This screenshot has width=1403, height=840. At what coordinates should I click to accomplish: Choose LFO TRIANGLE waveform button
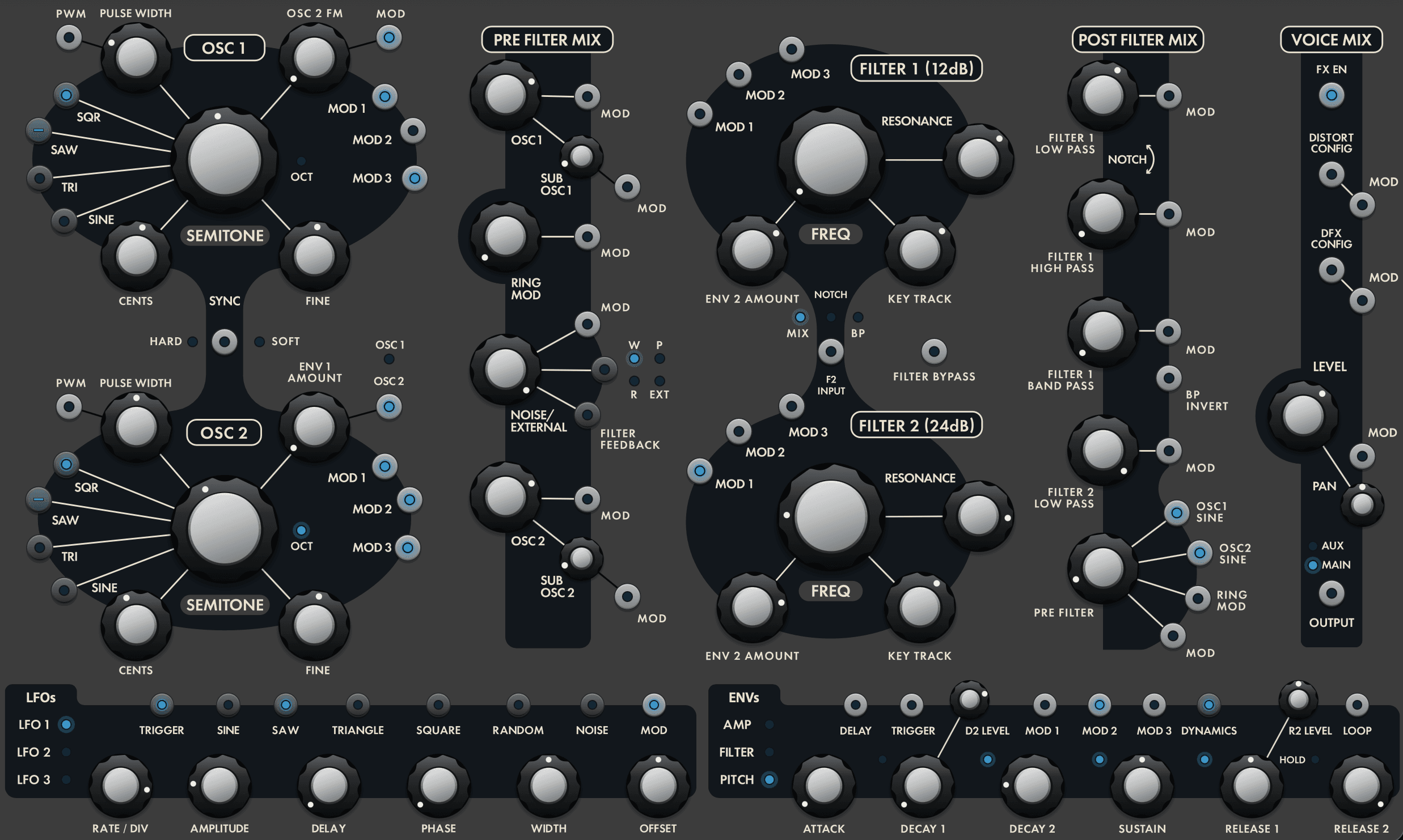[358, 705]
